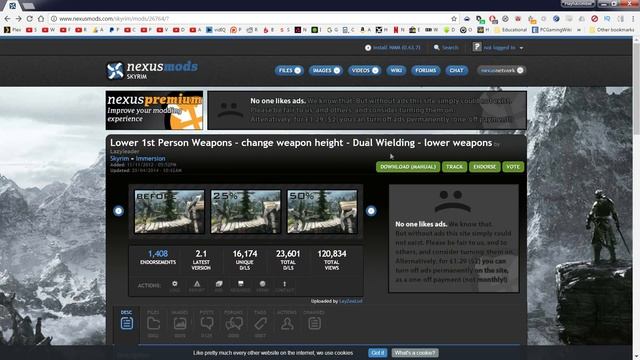The image size is (640, 360).
Task: Expand the nexusnetwork dropdown
Action: point(501,71)
